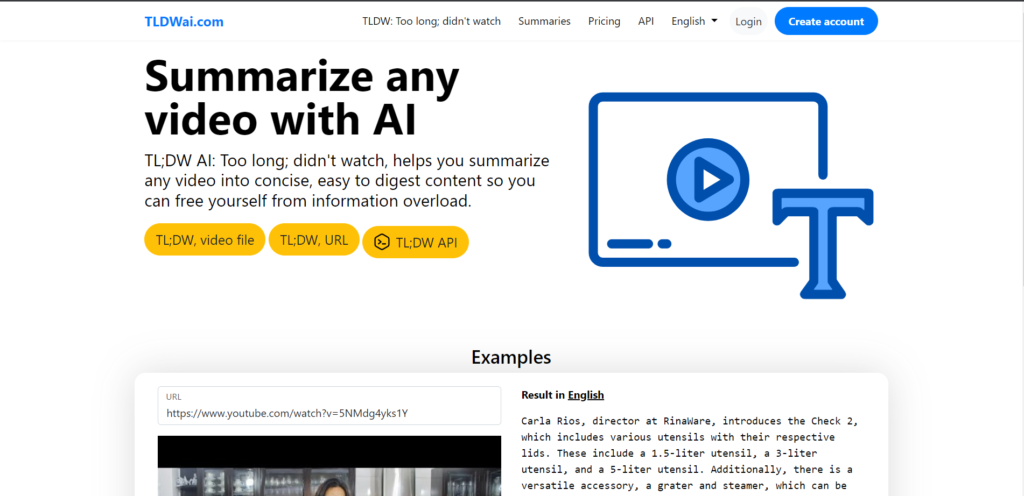This screenshot has height=496, width=1024.
Task: Click the TLDWai.com logo link
Action: 183,21
